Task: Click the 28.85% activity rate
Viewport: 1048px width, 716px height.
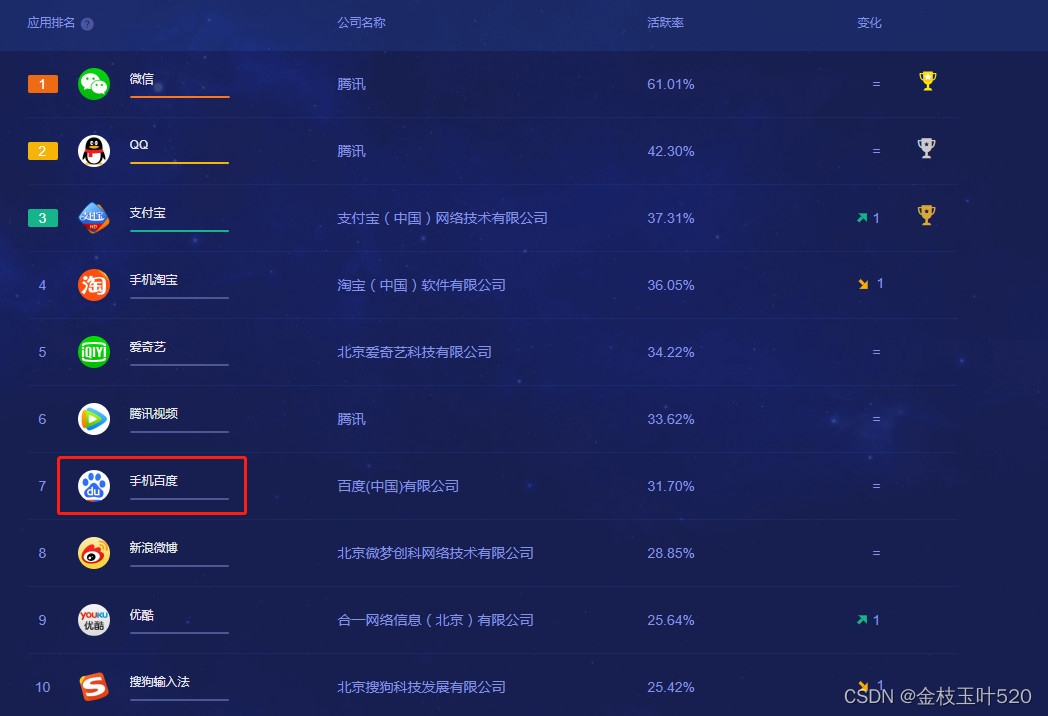Action: click(x=670, y=553)
